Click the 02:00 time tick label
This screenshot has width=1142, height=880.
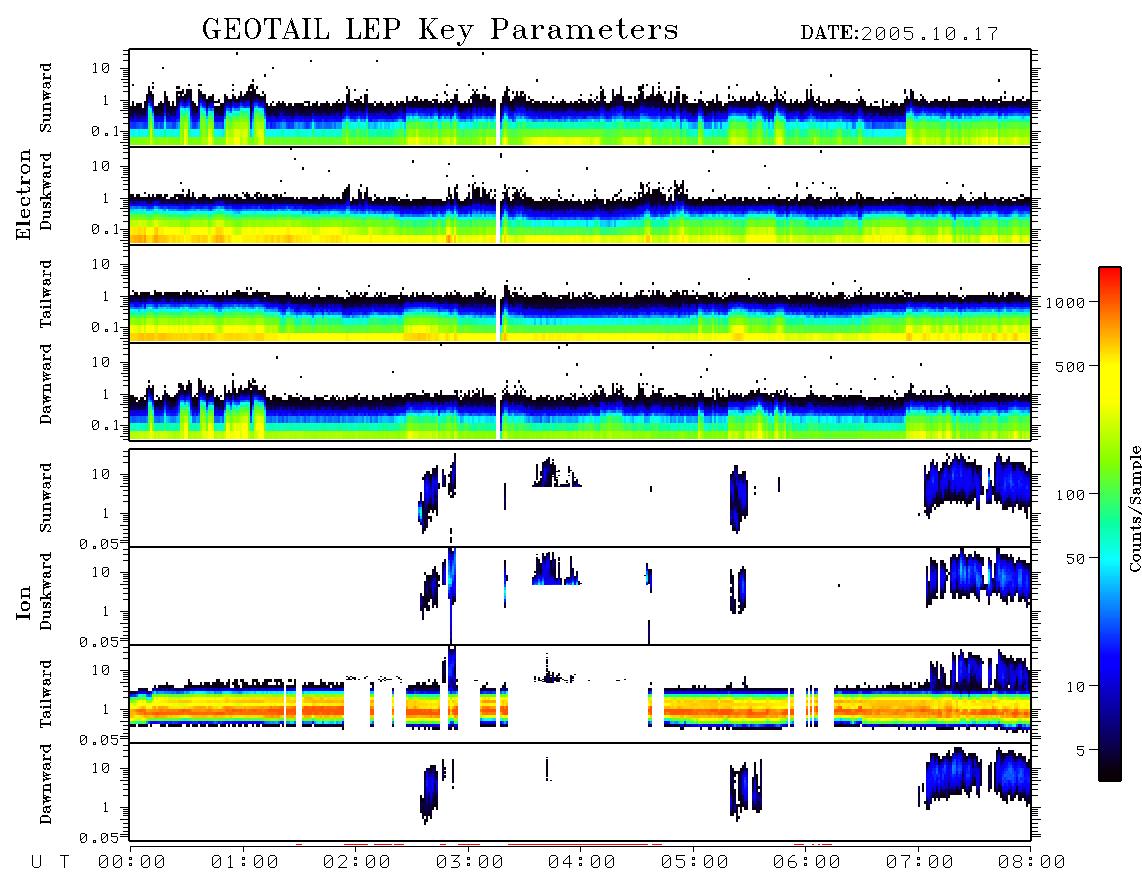[357, 862]
